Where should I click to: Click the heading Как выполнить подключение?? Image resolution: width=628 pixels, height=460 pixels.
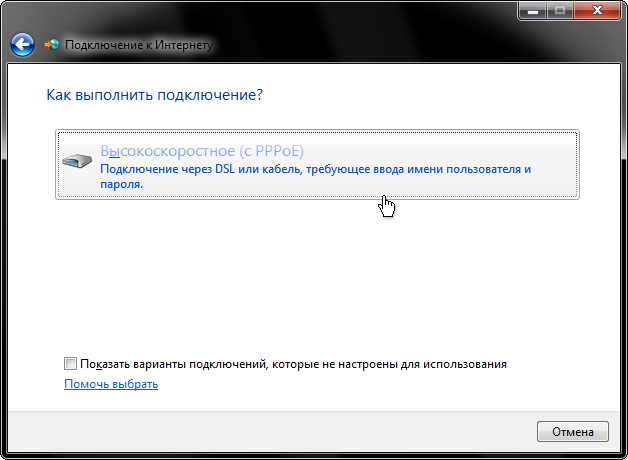pyautogui.click(x=155, y=95)
